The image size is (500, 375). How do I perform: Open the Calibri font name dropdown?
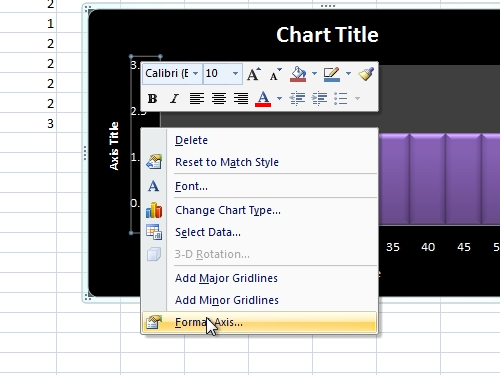[196, 73]
